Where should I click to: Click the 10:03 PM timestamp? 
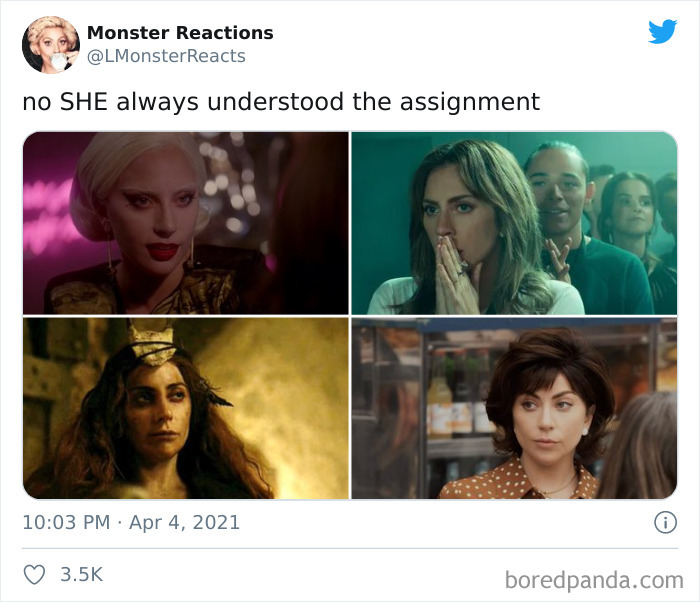(x=66, y=523)
